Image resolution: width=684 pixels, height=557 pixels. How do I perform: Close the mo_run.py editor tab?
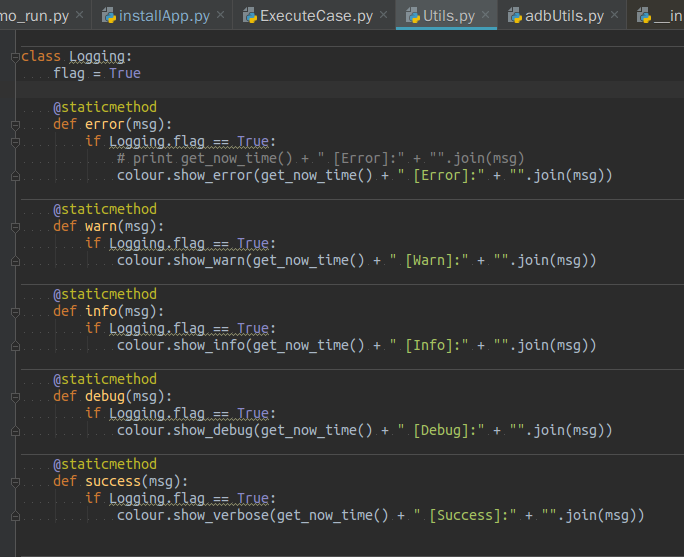(x=80, y=16)
